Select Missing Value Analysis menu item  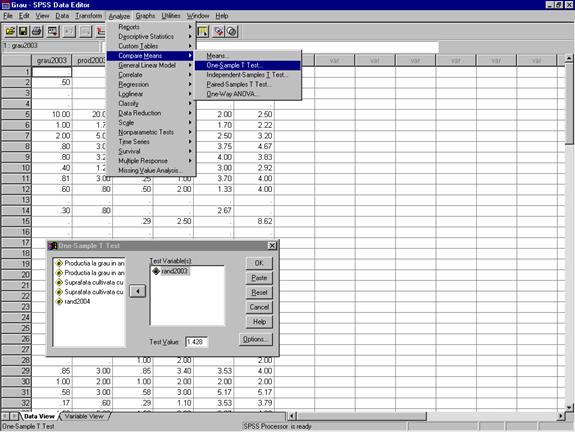click(151, 171)
